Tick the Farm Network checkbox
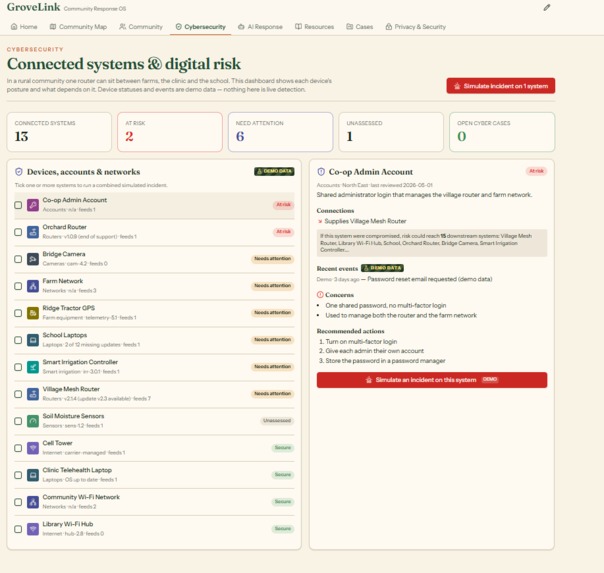This screenshot has height=573, width=604. coord(18,286)
